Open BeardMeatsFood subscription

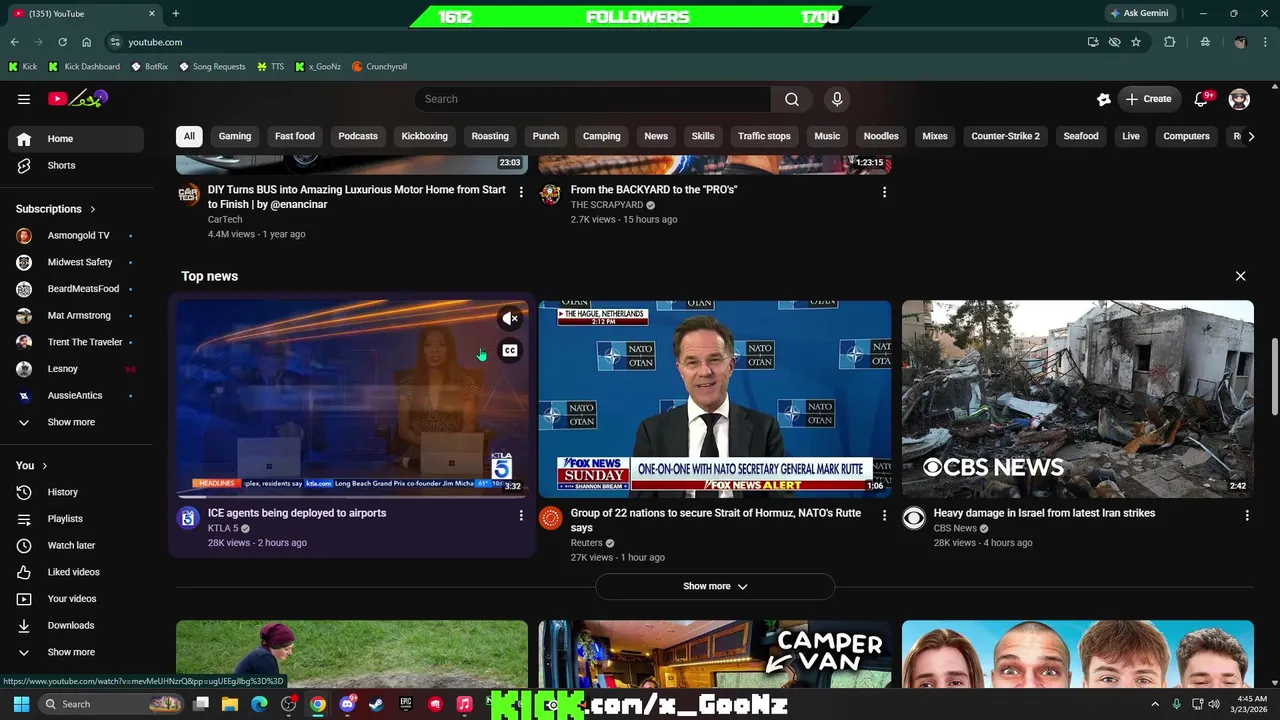(x=76, y=289)
